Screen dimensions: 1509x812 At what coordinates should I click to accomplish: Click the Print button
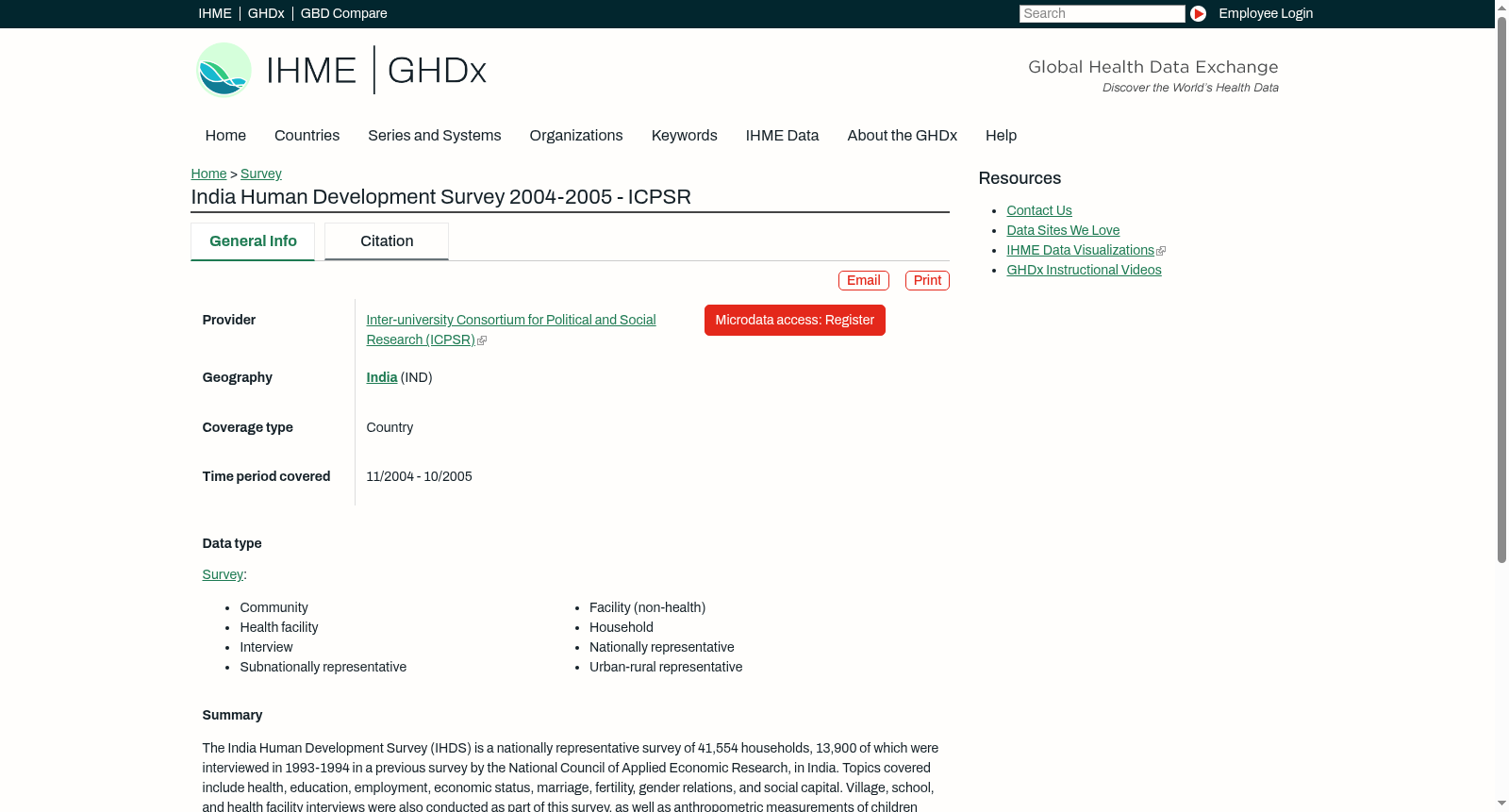[x=927, y=281]
